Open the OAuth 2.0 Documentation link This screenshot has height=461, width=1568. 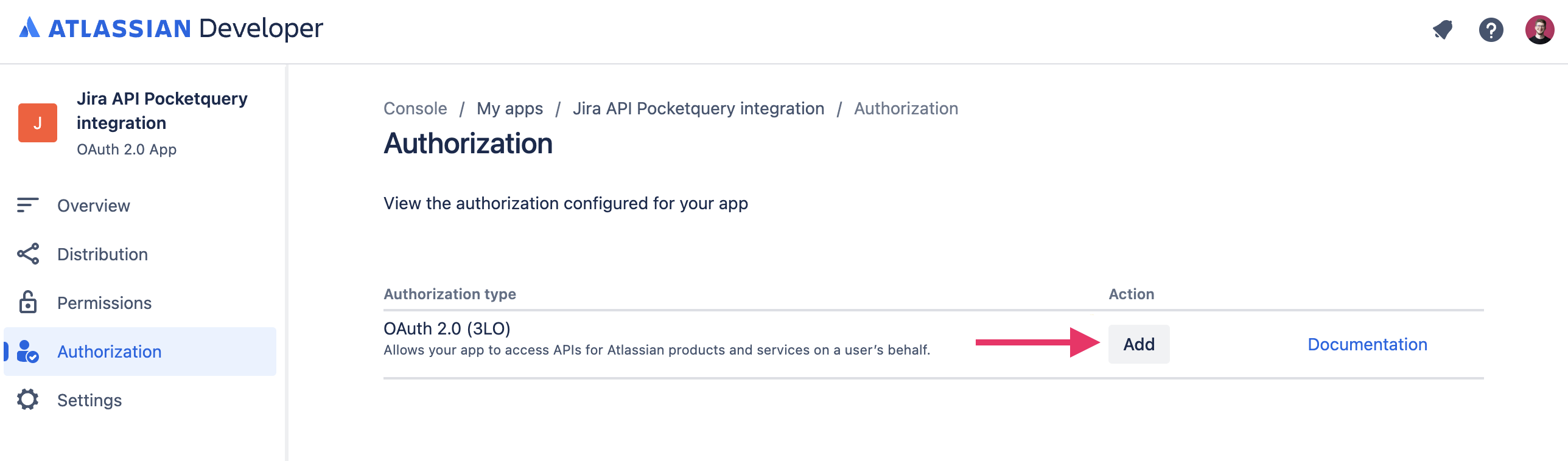point(1367,344)
